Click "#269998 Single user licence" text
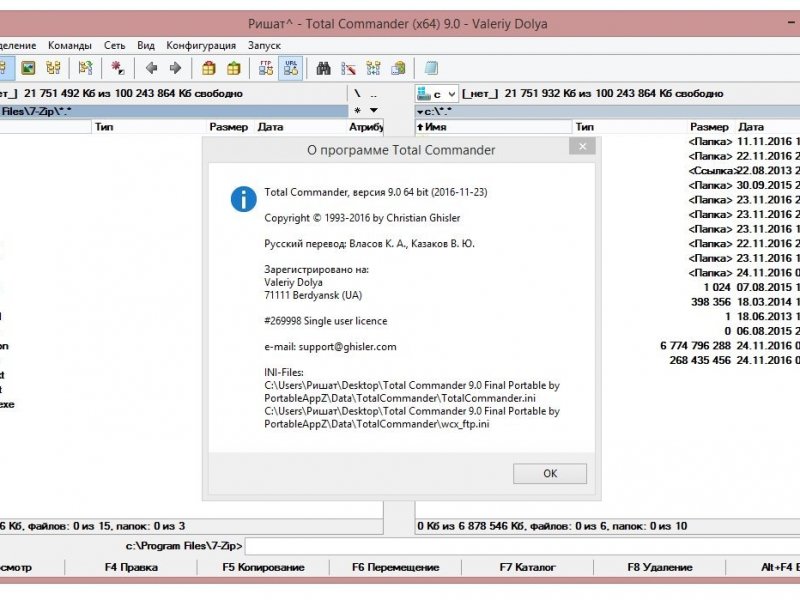Viewport: 800px width, 600px height. (x=326, y=321)
